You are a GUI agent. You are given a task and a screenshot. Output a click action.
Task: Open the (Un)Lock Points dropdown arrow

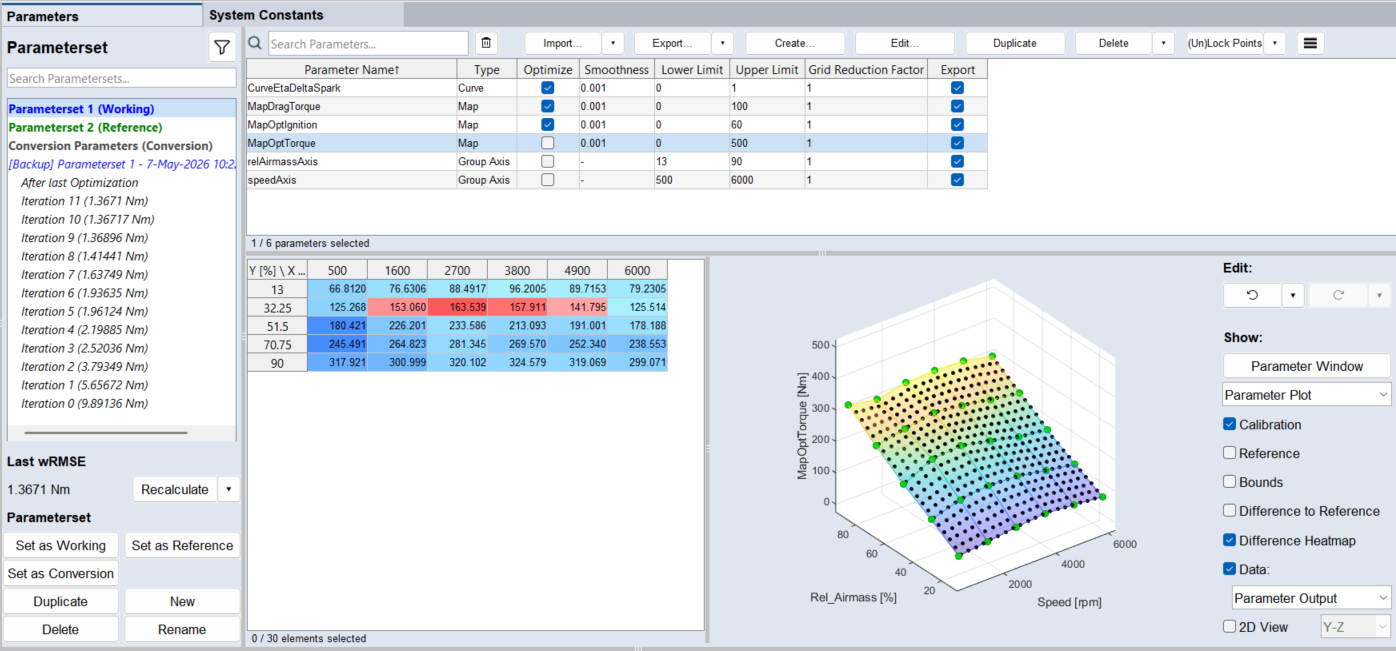(x=1275, y=43)
